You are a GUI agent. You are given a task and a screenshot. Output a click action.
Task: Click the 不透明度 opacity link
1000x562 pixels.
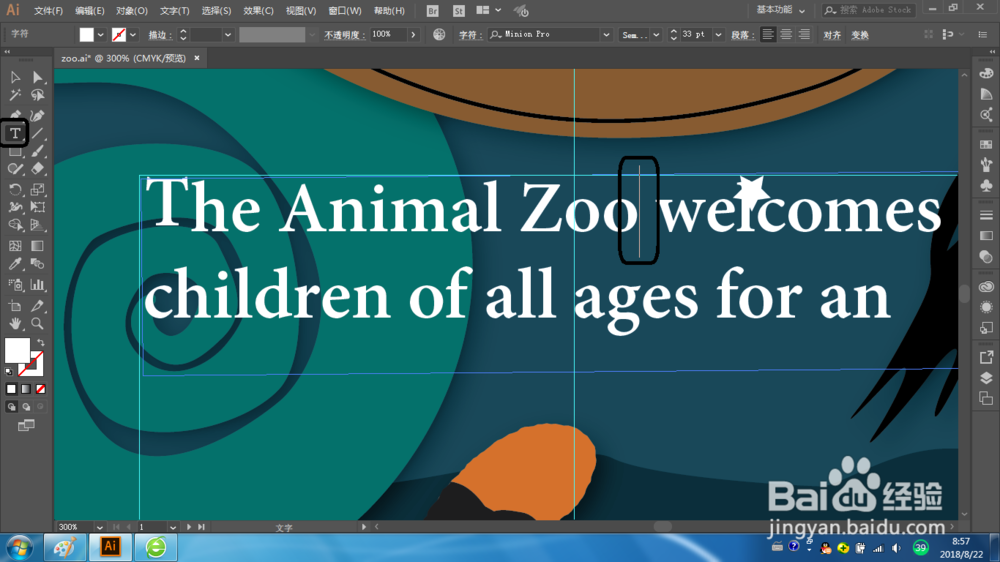point(344,35)
